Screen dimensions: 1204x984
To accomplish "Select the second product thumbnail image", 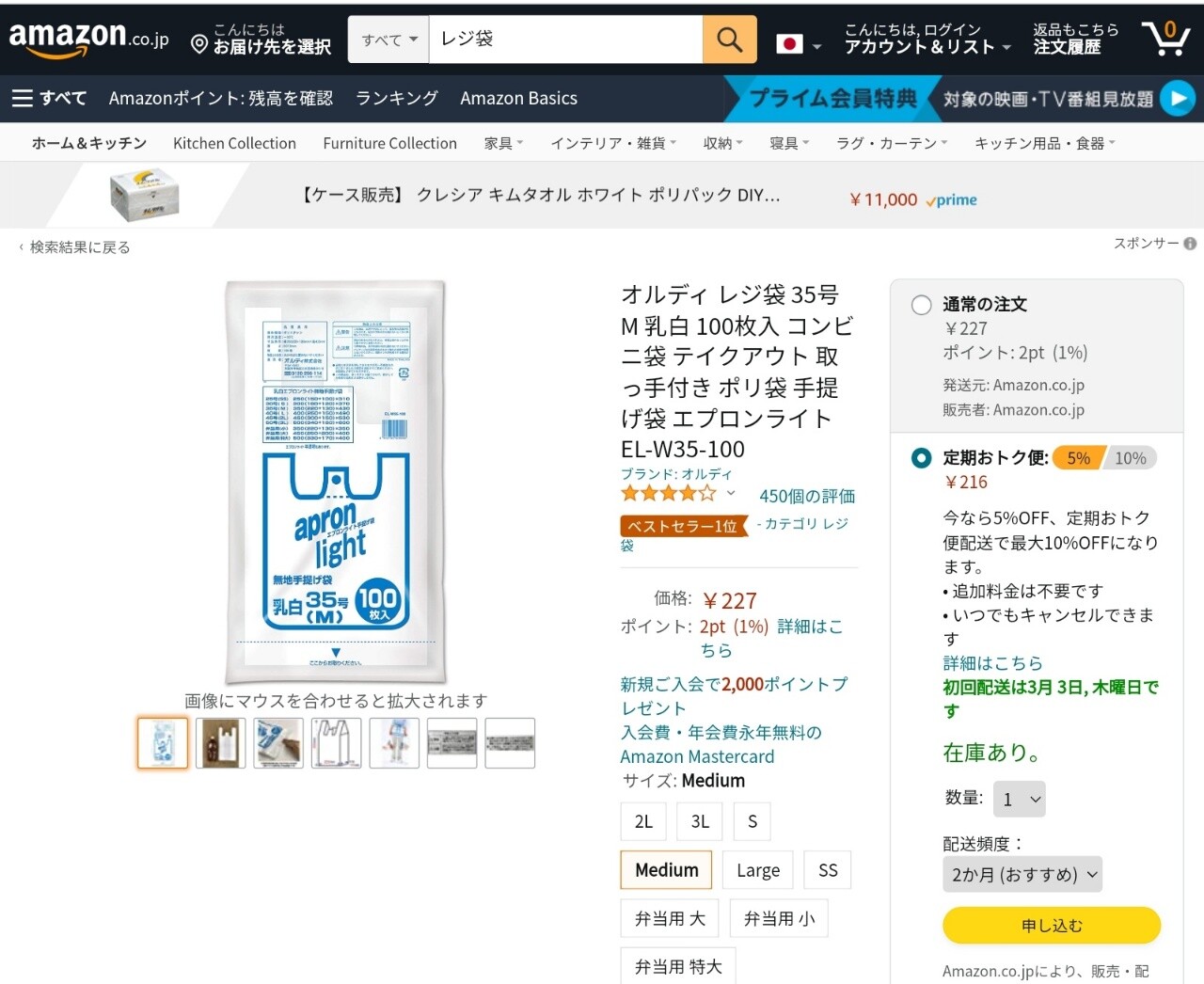I will click(x=220, y=743).
